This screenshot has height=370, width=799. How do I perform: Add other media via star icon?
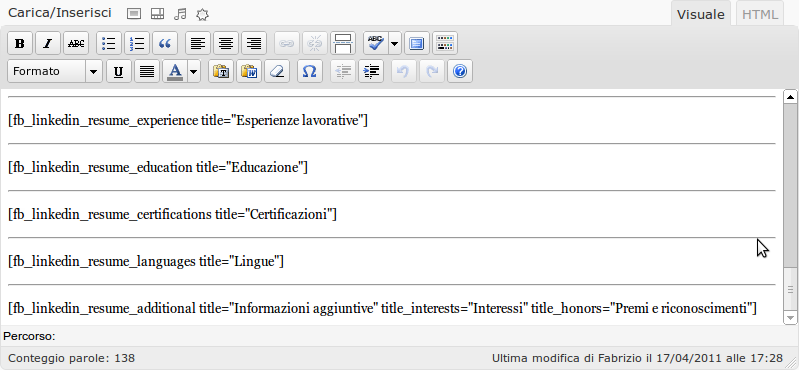coord(202,14)
